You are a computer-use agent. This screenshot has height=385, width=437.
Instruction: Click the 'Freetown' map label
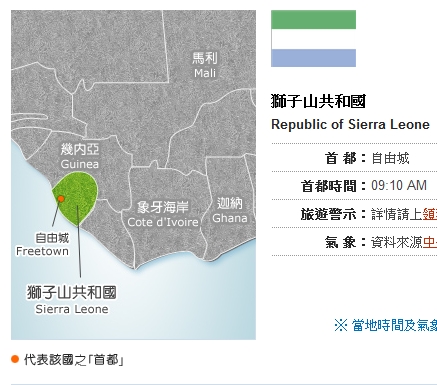(x=42, y=251)
